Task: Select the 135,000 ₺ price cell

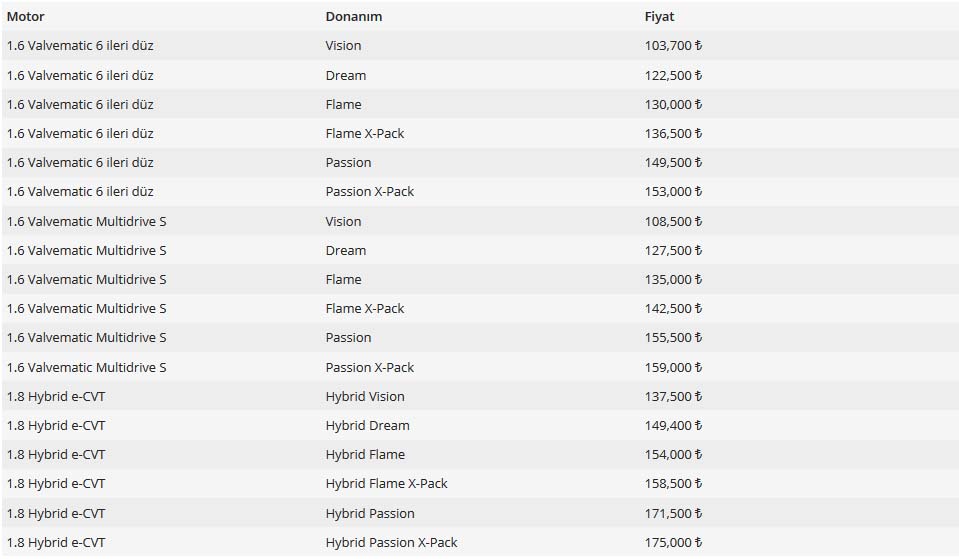Action: (x=673, y=279)
